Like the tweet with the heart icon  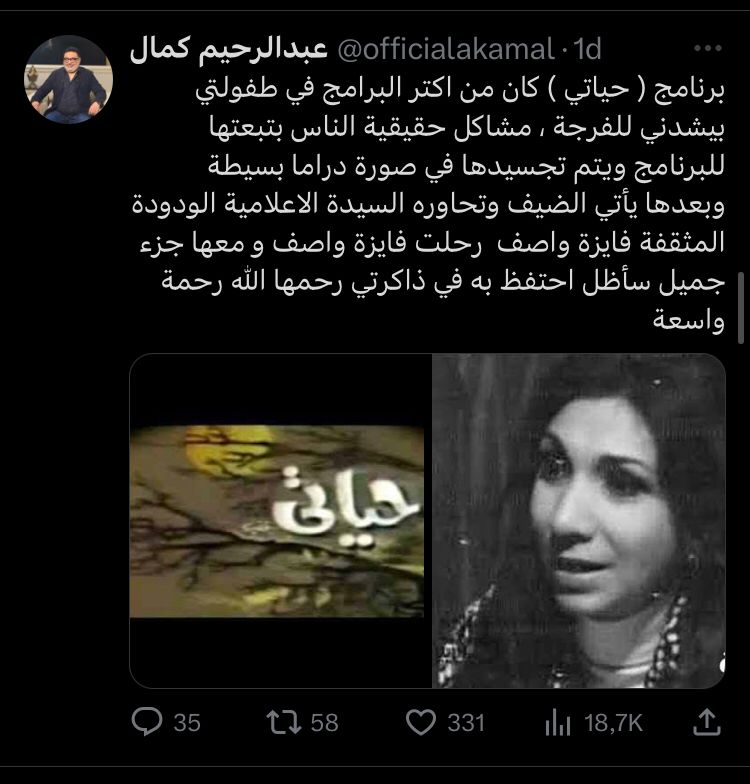click(420, 722)
